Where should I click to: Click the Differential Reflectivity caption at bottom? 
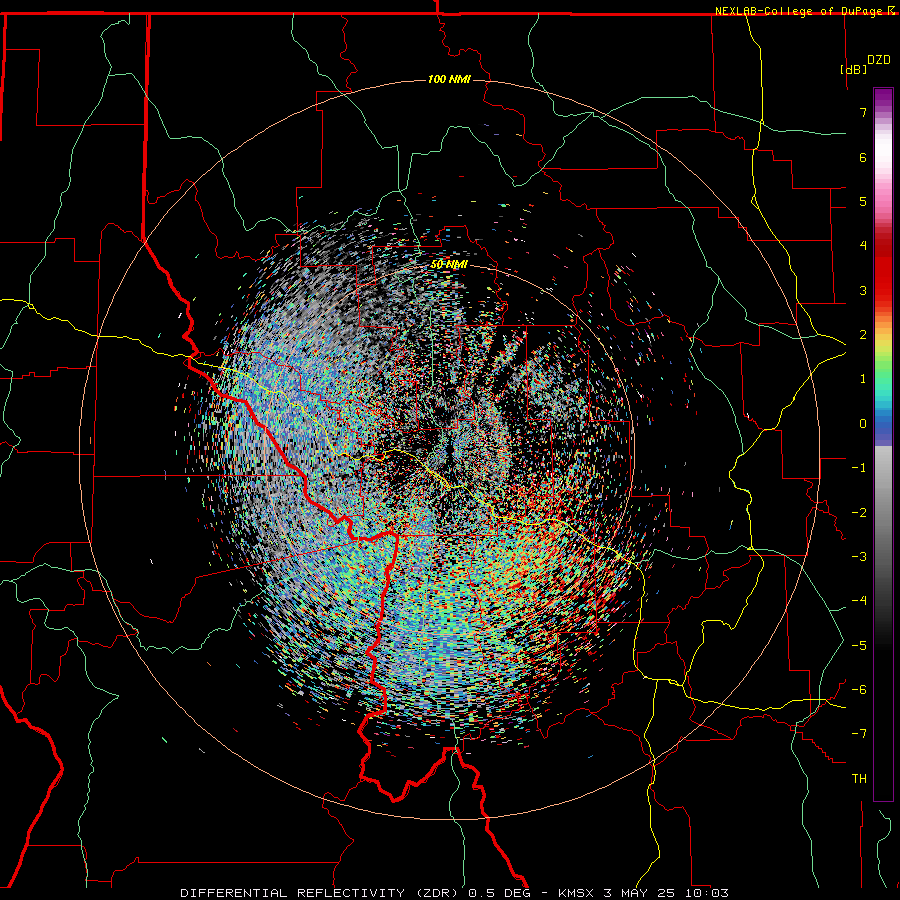pyautogui.click(x=454, y=893)
